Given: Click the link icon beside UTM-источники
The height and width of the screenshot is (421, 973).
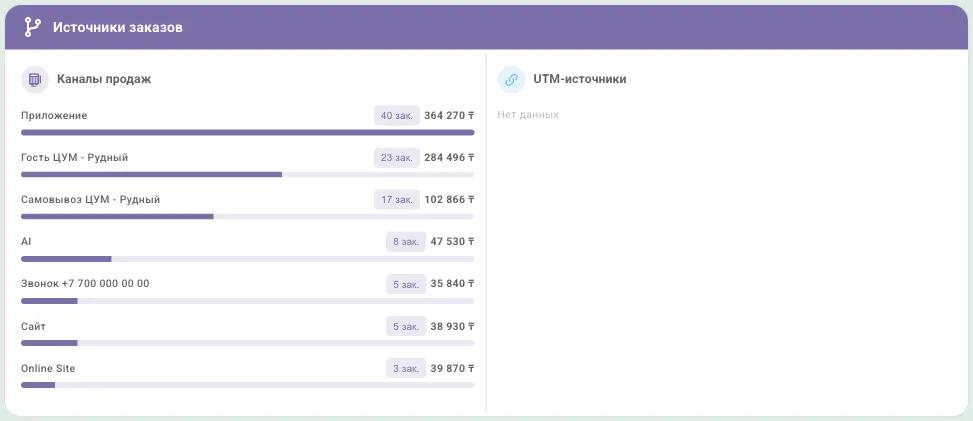Looking at the screenshot, I should coord(511,79).
